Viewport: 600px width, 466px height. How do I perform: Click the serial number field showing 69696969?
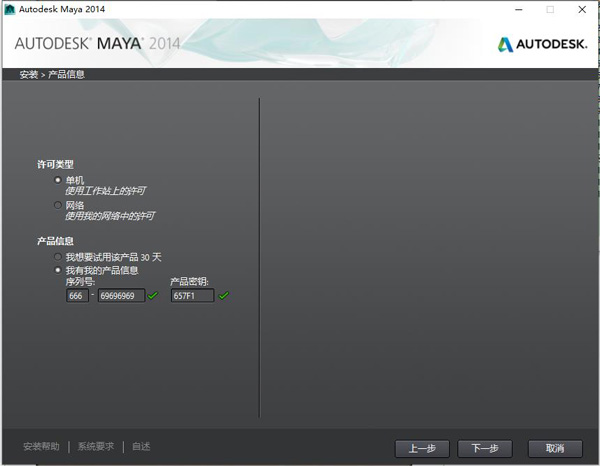[121, 295]
